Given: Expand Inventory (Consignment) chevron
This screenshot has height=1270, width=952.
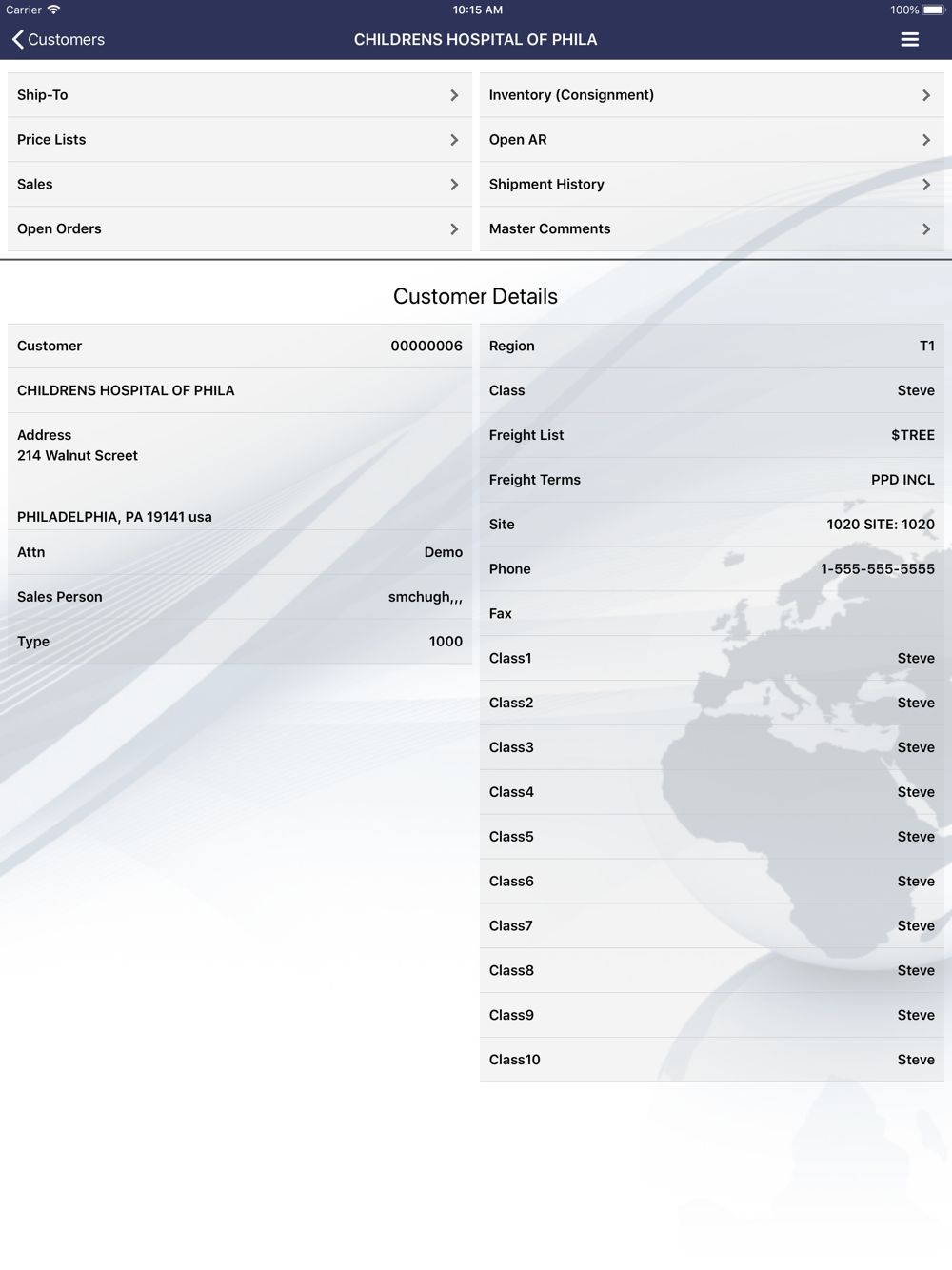Looking at the screenshot, I should [x=926, y=95].
